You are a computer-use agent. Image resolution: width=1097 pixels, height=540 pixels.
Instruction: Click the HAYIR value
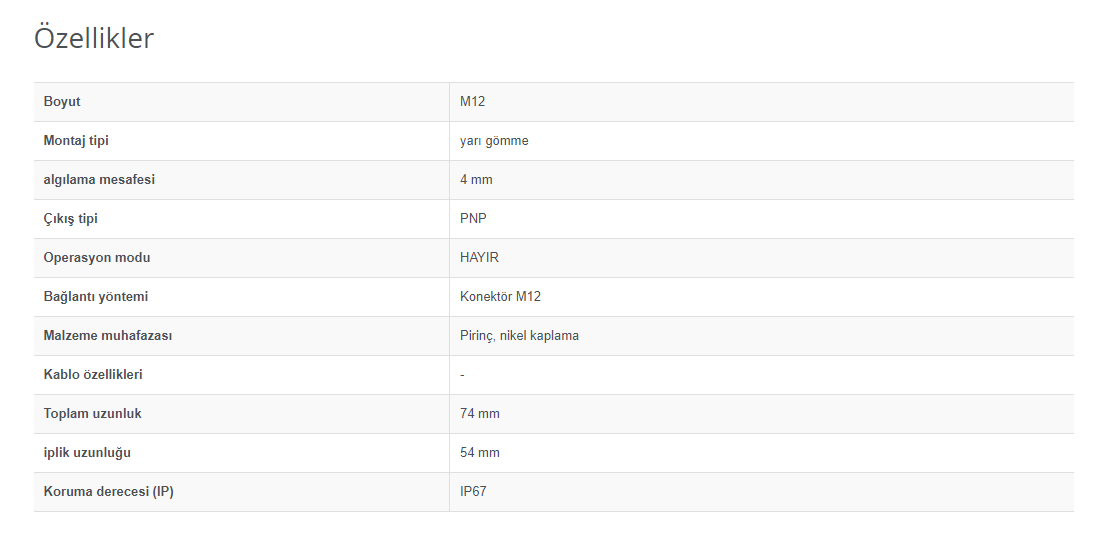tap(479, 258)
